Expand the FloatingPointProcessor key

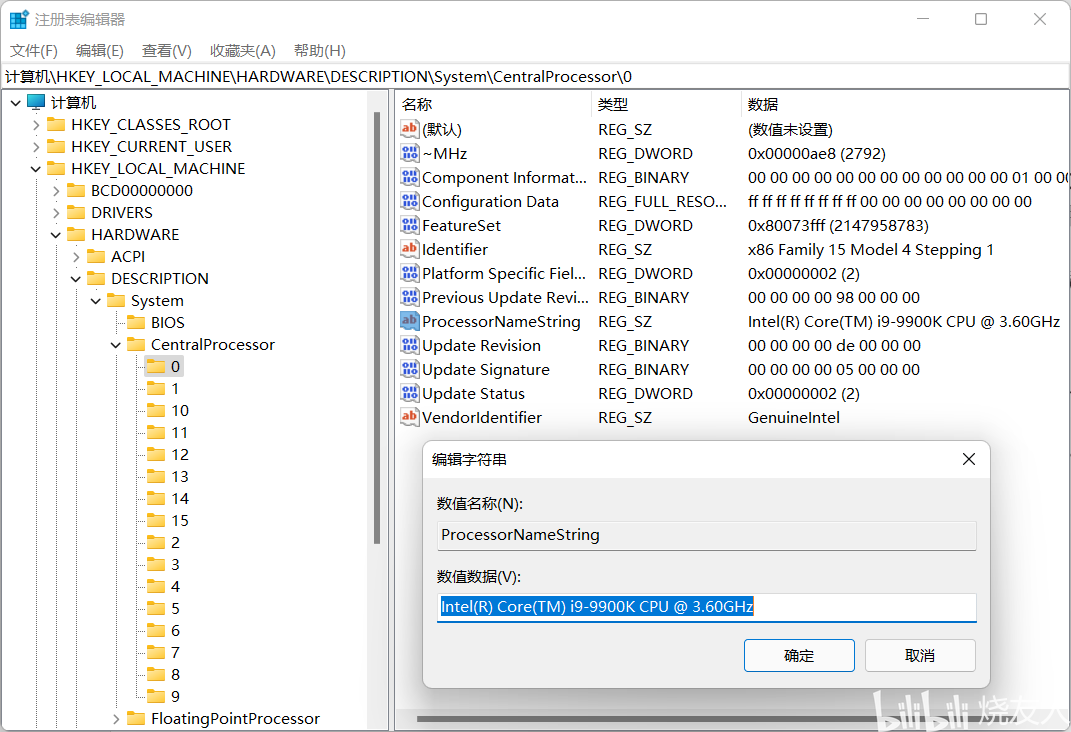pyautogui.click(x=115, y=719)
